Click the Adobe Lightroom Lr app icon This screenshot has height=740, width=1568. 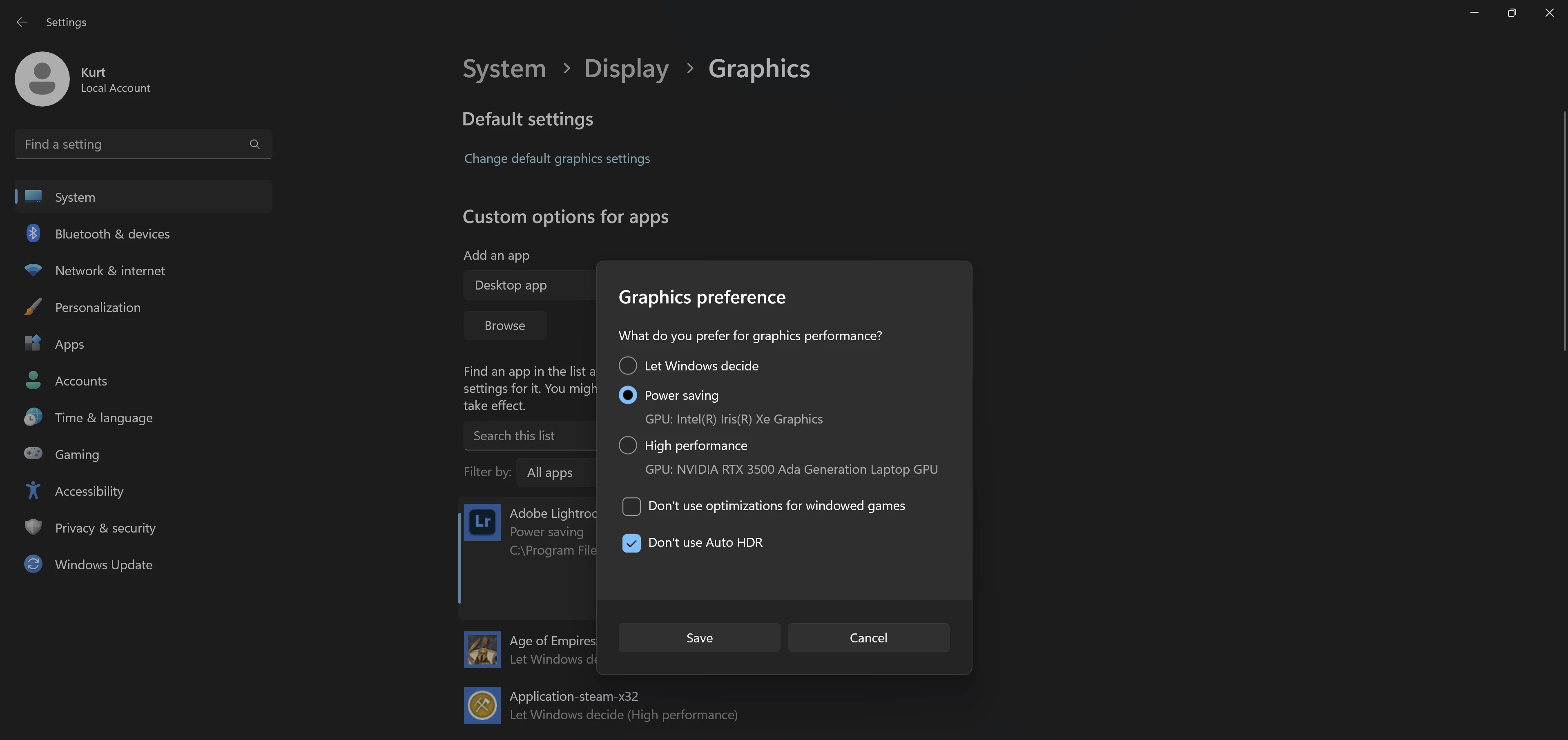pyautogui.click(x=482, y=522)
